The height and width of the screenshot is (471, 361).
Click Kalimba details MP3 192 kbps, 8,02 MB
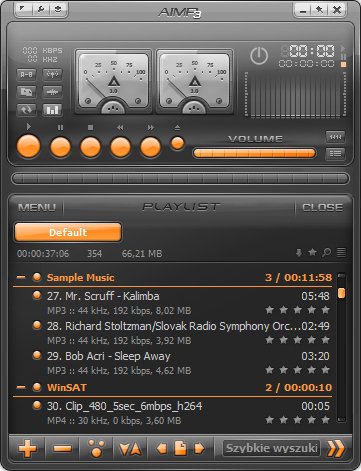pos(119,311)
